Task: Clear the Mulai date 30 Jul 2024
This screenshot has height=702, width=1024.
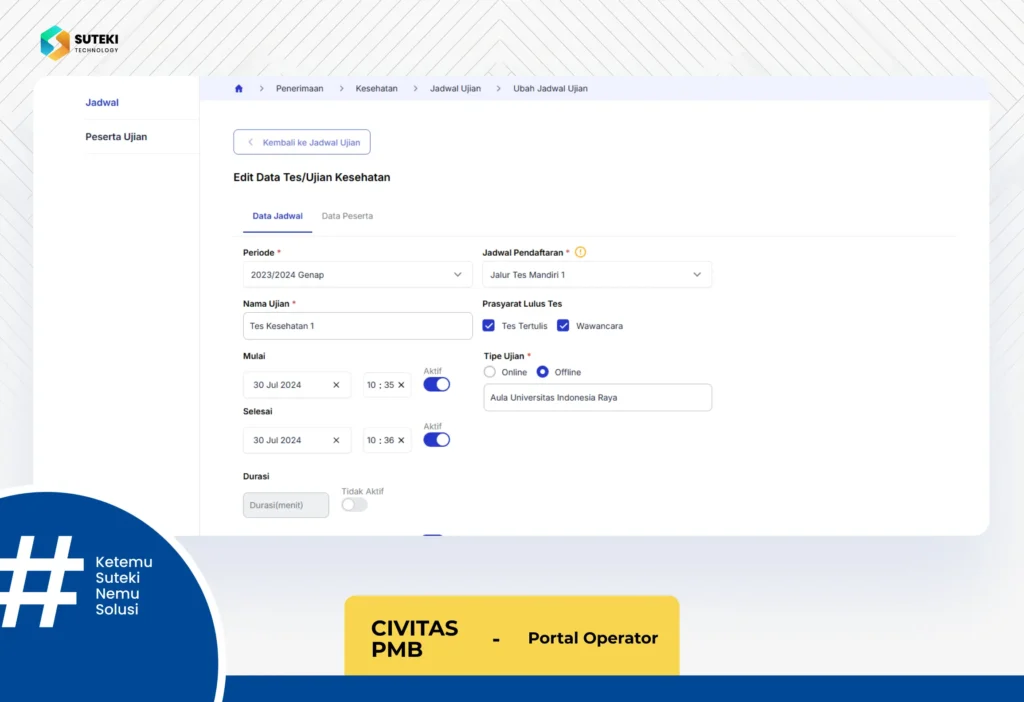Action: coord(336,385)
